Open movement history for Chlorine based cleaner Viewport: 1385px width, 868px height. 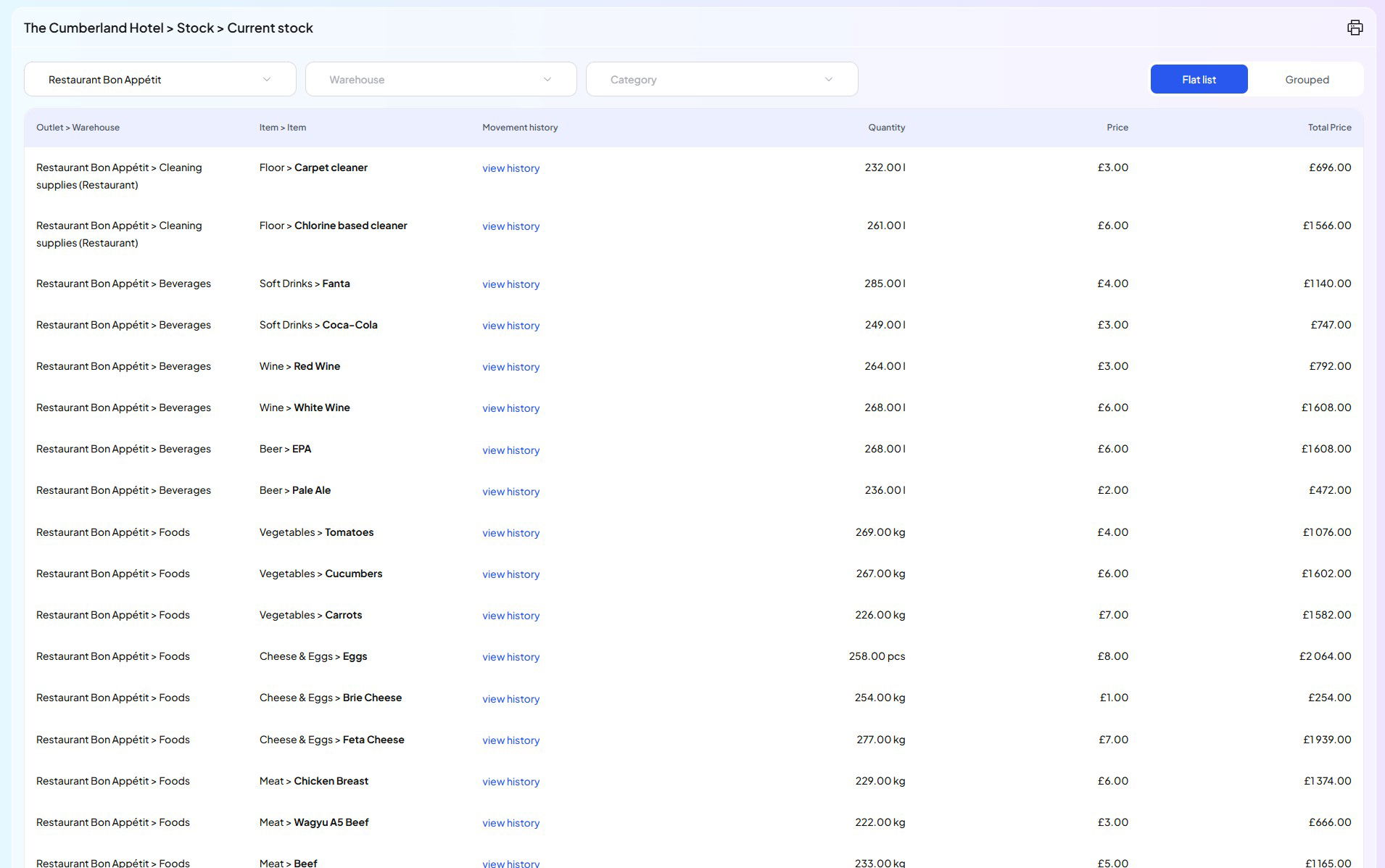[510, 226]
